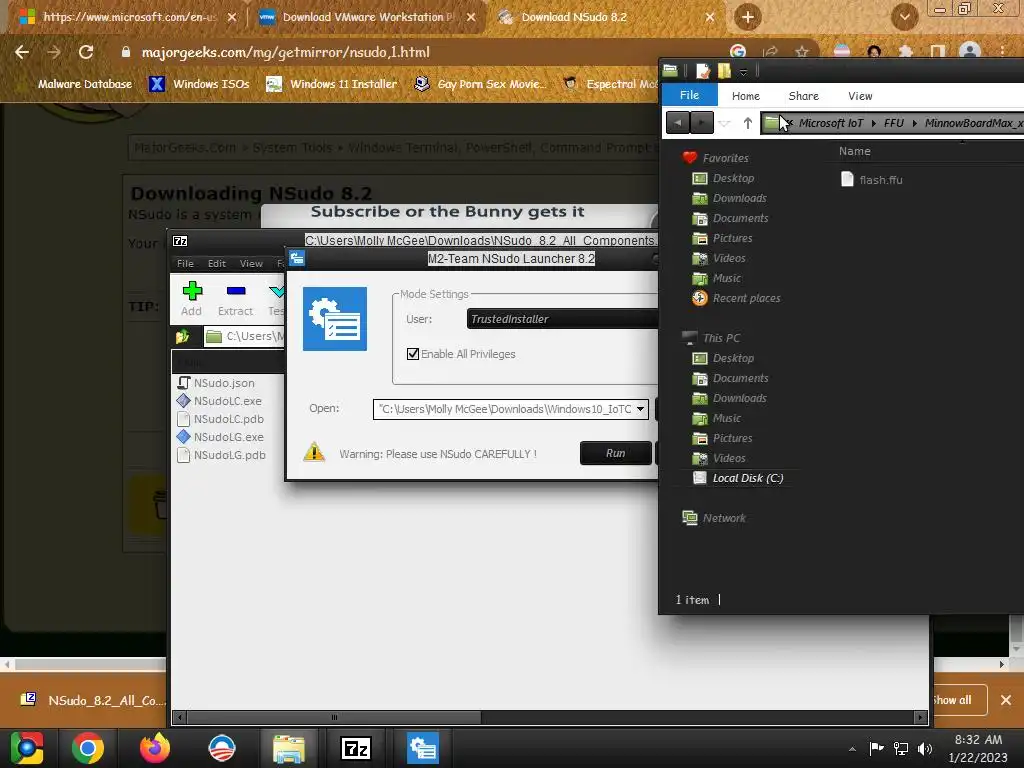Image resolution: width=1024 pixels, height=768 pixels.
Task: Click Explorer's quick access properties icon
Action: click(703, 71)
